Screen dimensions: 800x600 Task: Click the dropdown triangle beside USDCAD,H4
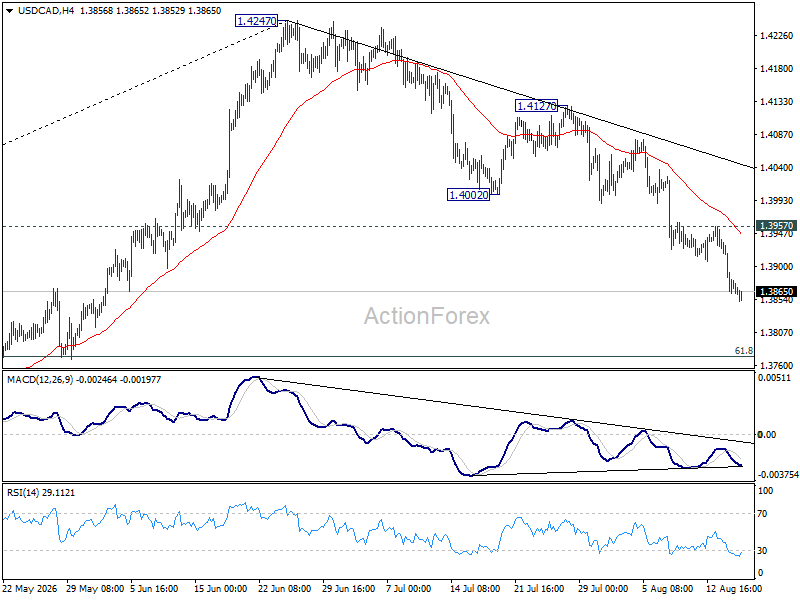pyautogui.click(x=9, y=11)
